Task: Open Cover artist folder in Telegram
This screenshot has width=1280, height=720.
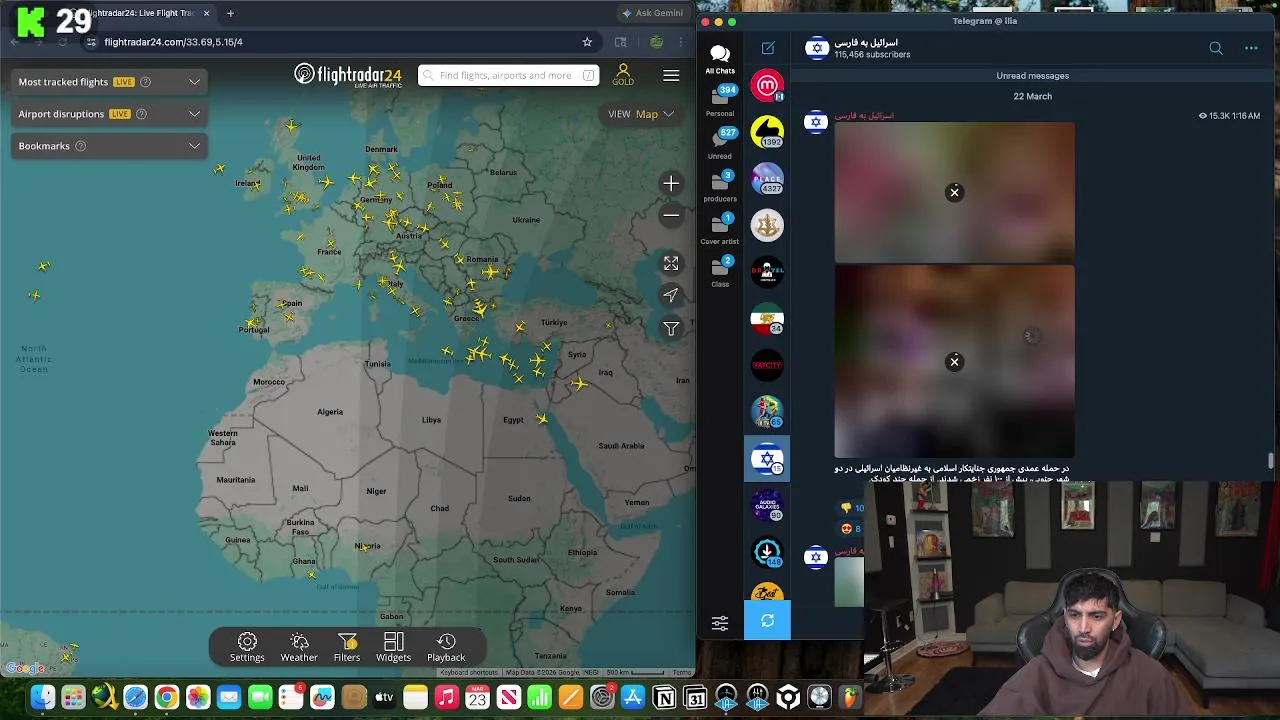Action: pos(720,229)
